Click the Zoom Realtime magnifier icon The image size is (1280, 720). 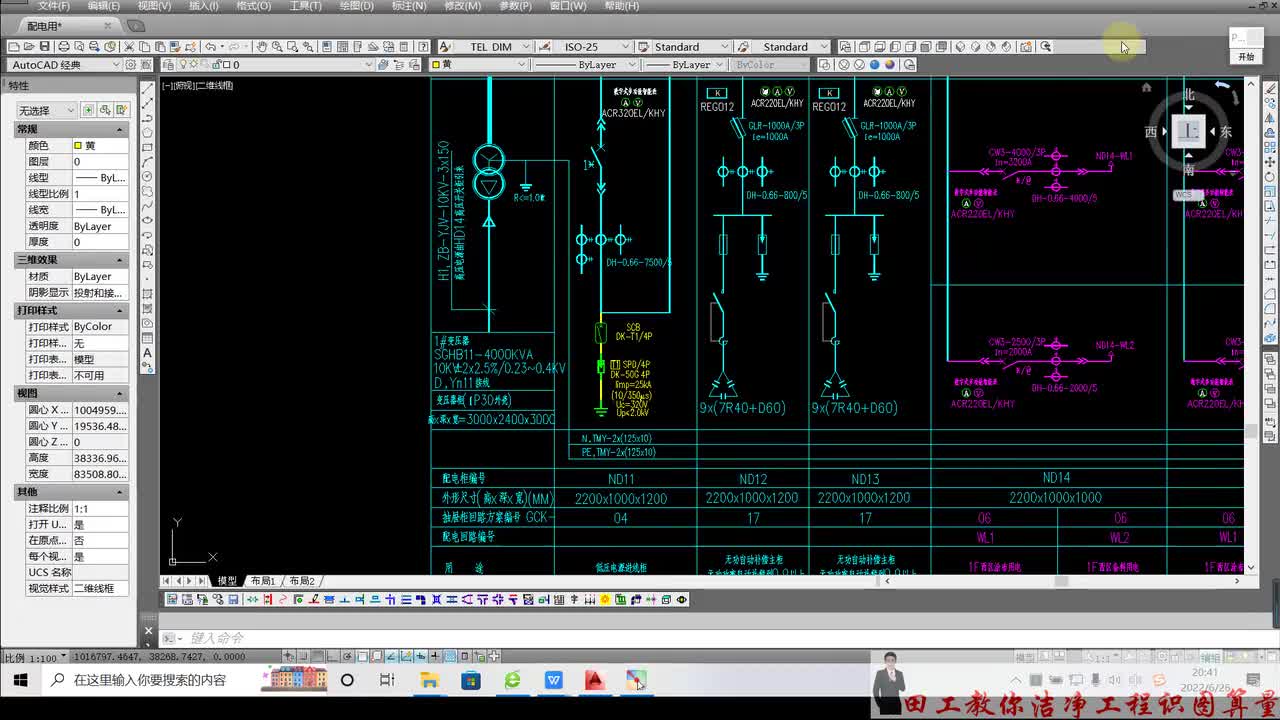pyautogui.click(x=277, y=47)
